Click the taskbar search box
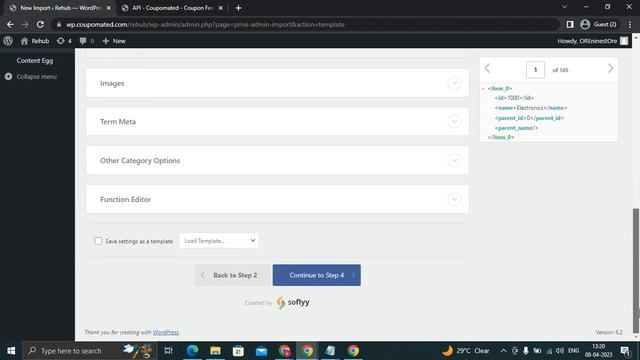 89,351
